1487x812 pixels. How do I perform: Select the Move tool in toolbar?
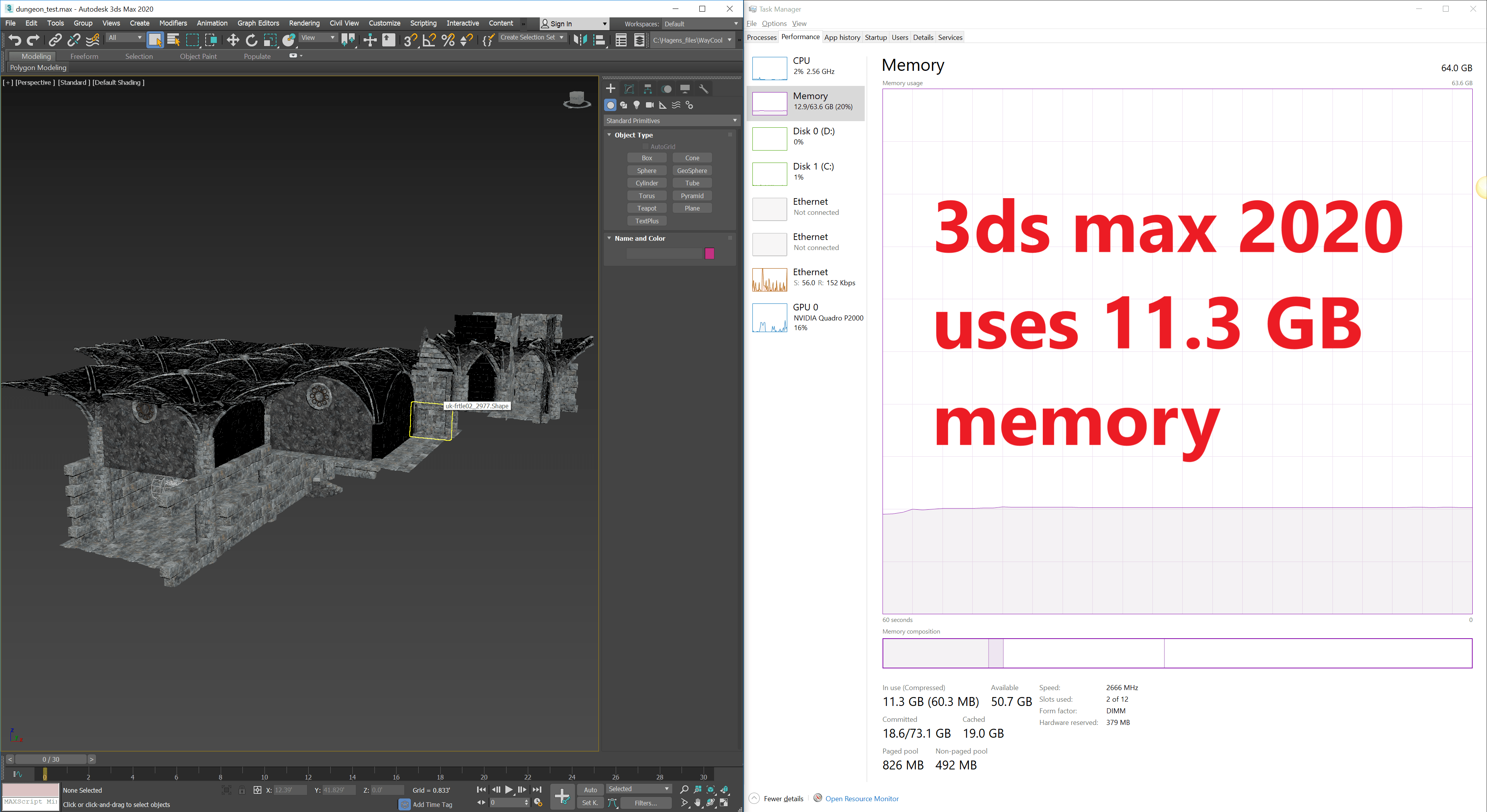(x=233, y=40)
